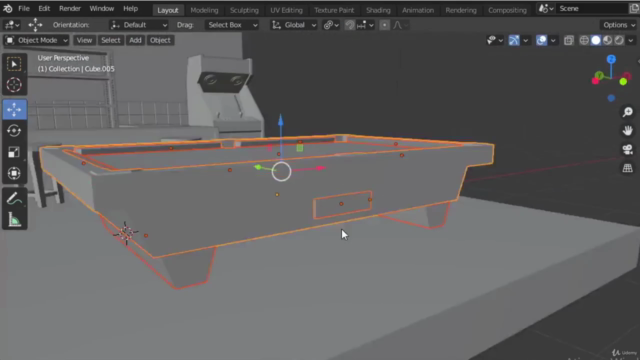This screenshot has height=360, width=640.
Task: Click the Scene name field
Action: click(592, 9)
